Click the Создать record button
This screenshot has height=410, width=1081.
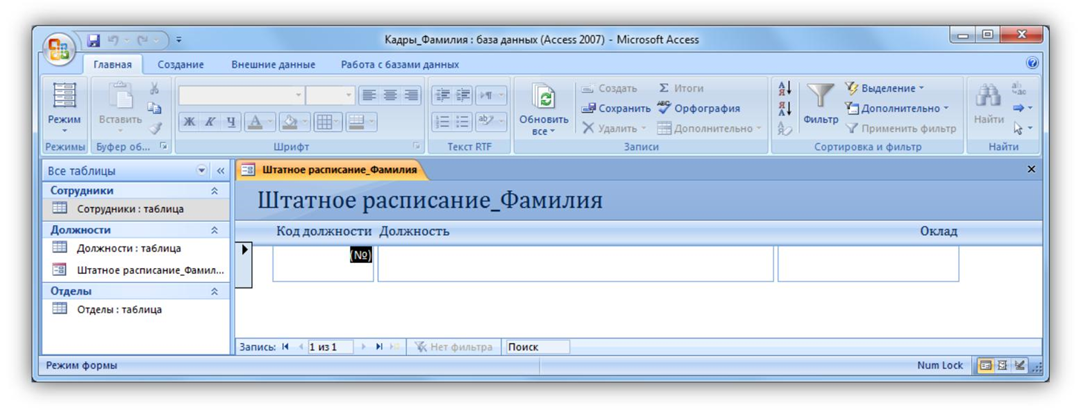tap(608, 89)
